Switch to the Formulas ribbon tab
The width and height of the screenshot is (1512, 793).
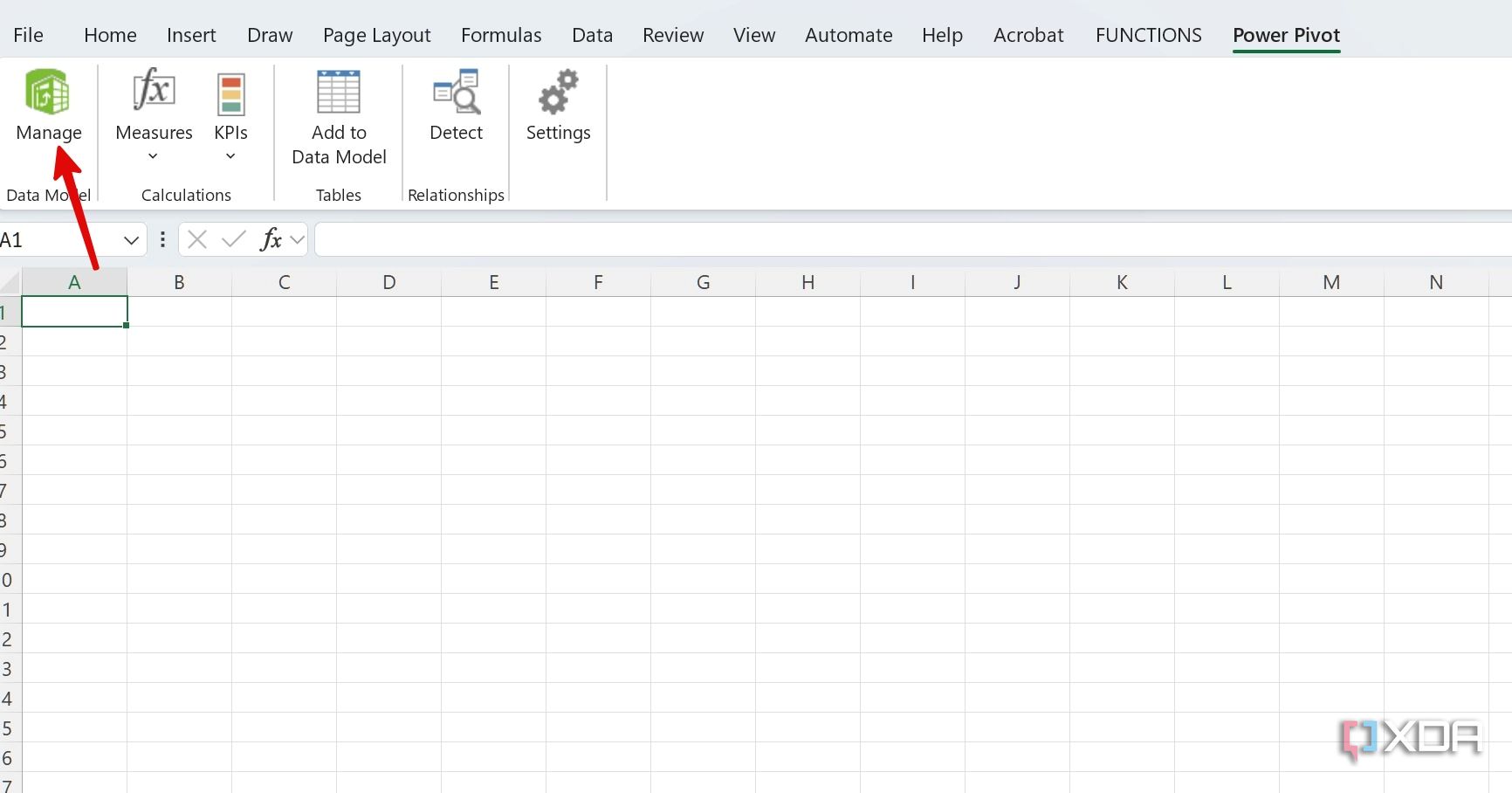501,35
